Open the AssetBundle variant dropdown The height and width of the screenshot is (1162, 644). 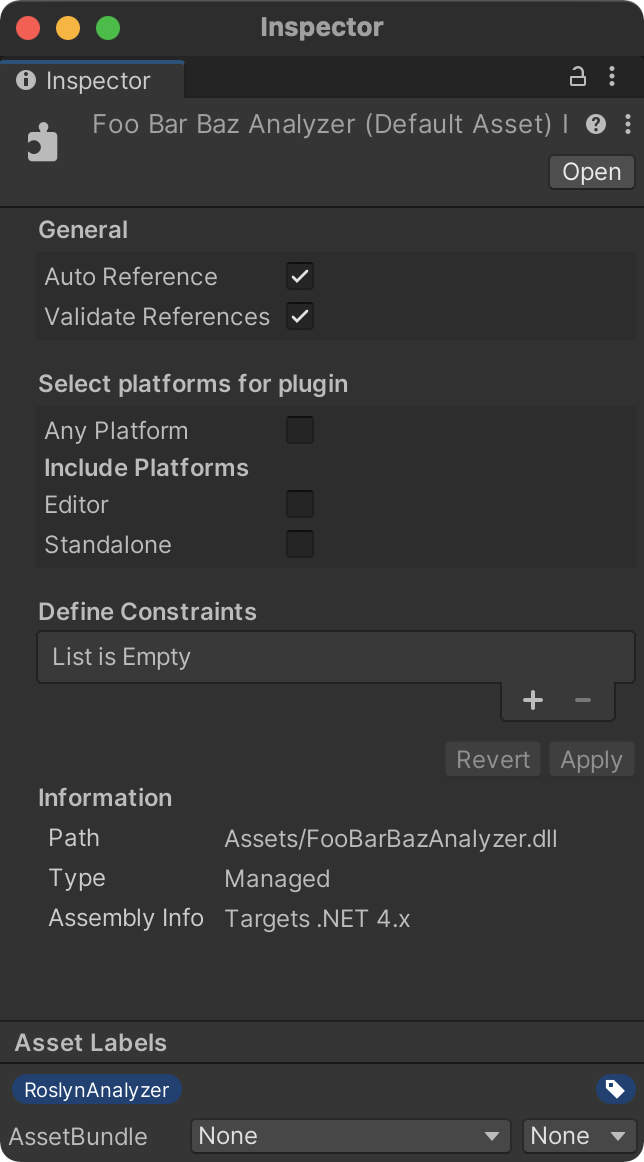[x=580, y=1136]
